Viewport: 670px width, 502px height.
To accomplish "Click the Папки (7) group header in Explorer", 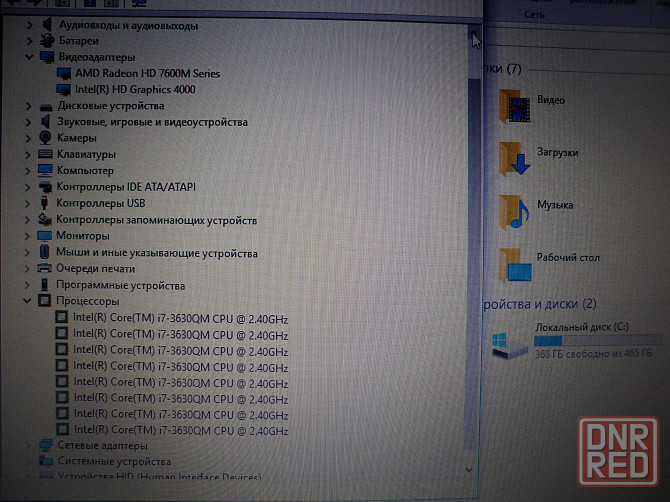I will click(503, 68).
